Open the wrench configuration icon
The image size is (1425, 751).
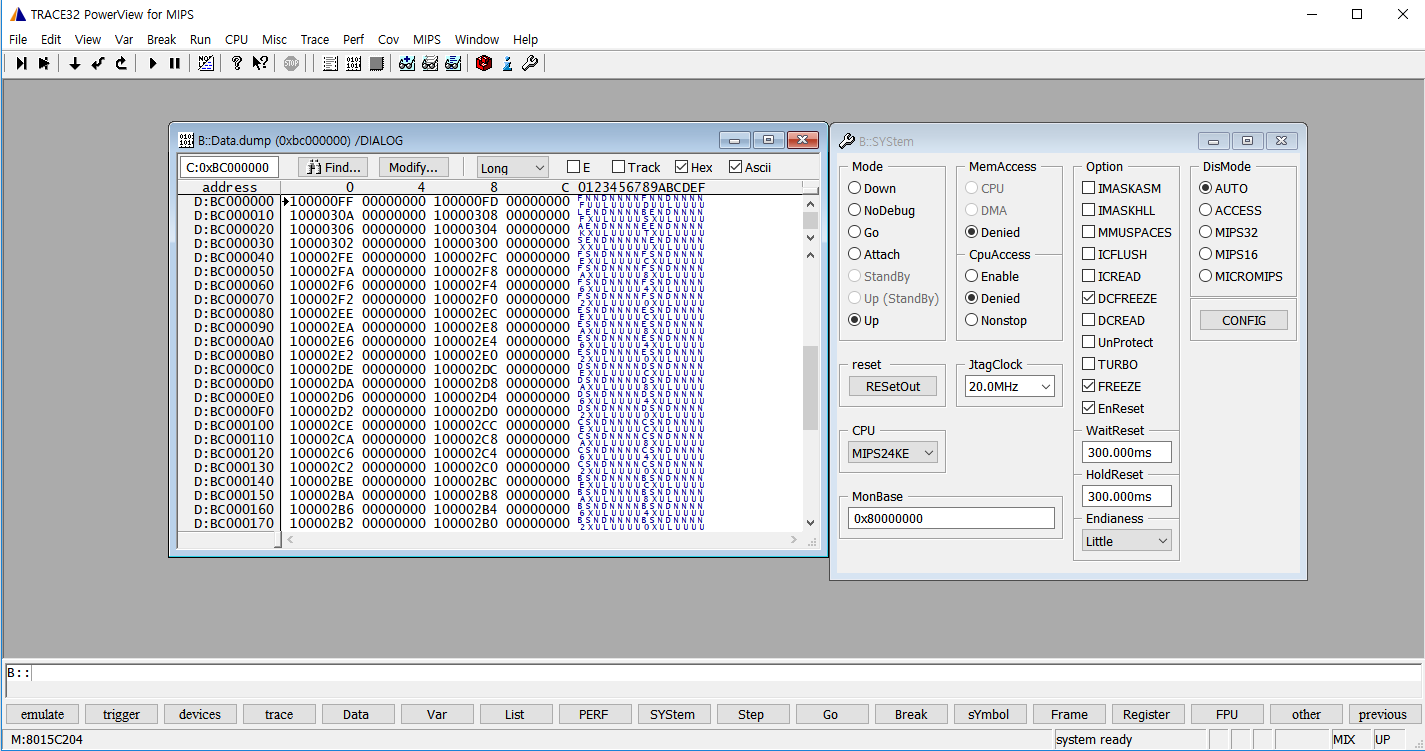(x=530, y=63)
